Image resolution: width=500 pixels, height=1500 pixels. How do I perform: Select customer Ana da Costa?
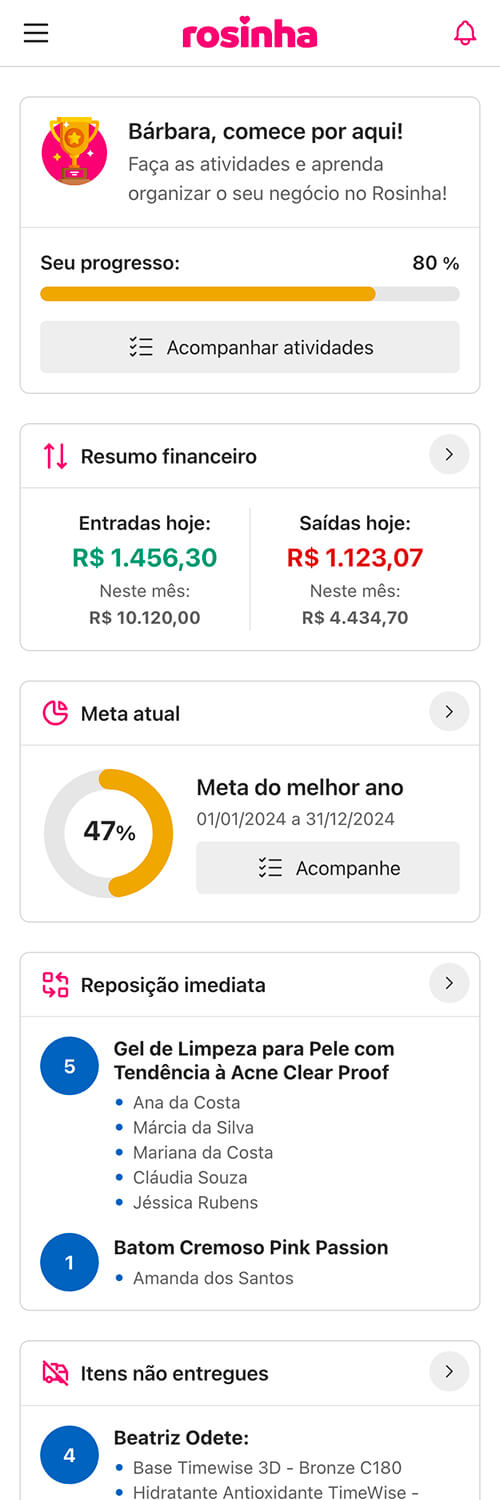[187, 1103]
